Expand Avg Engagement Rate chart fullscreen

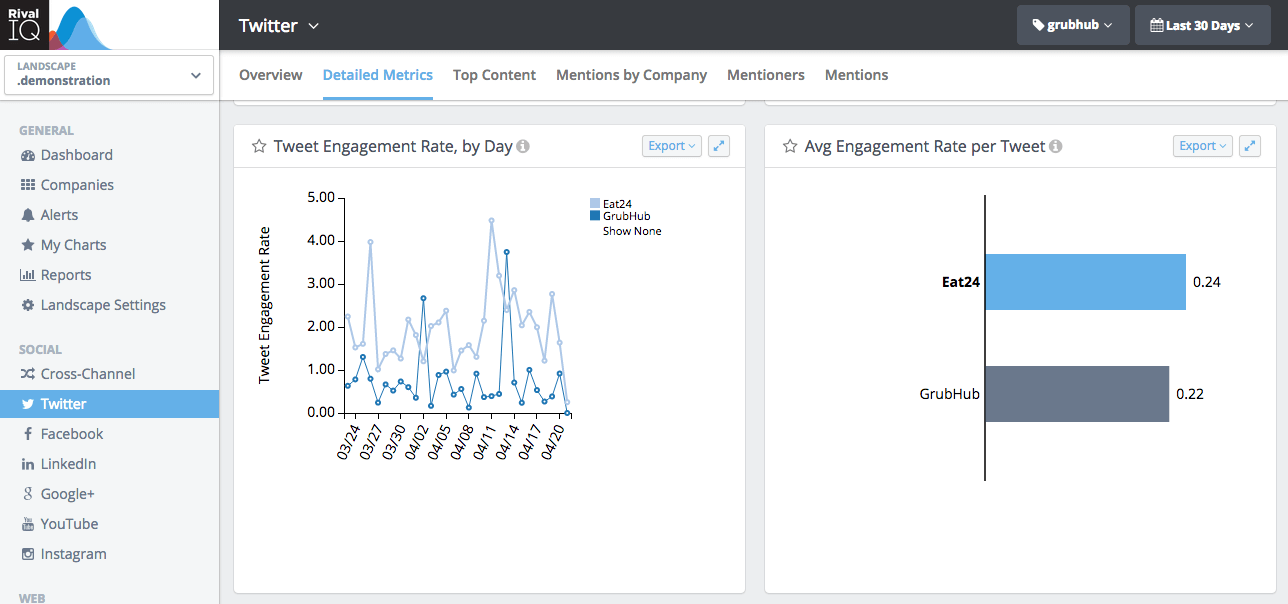coord(1250,146)
